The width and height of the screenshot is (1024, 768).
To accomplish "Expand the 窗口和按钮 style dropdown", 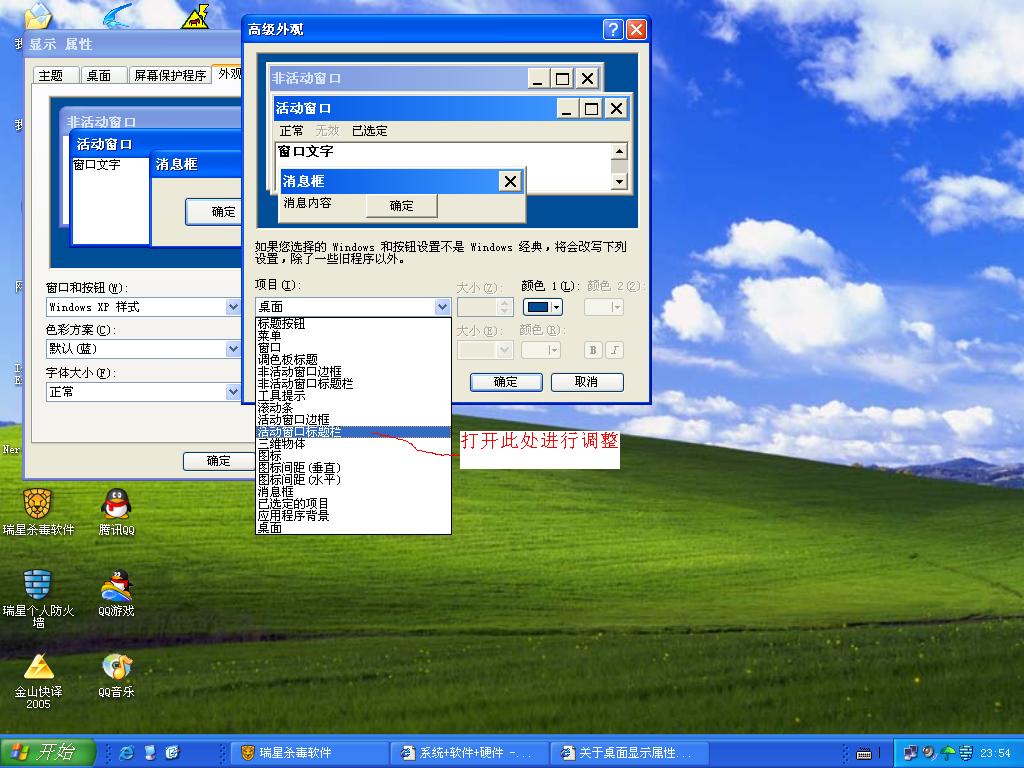I will pos(233,307).
